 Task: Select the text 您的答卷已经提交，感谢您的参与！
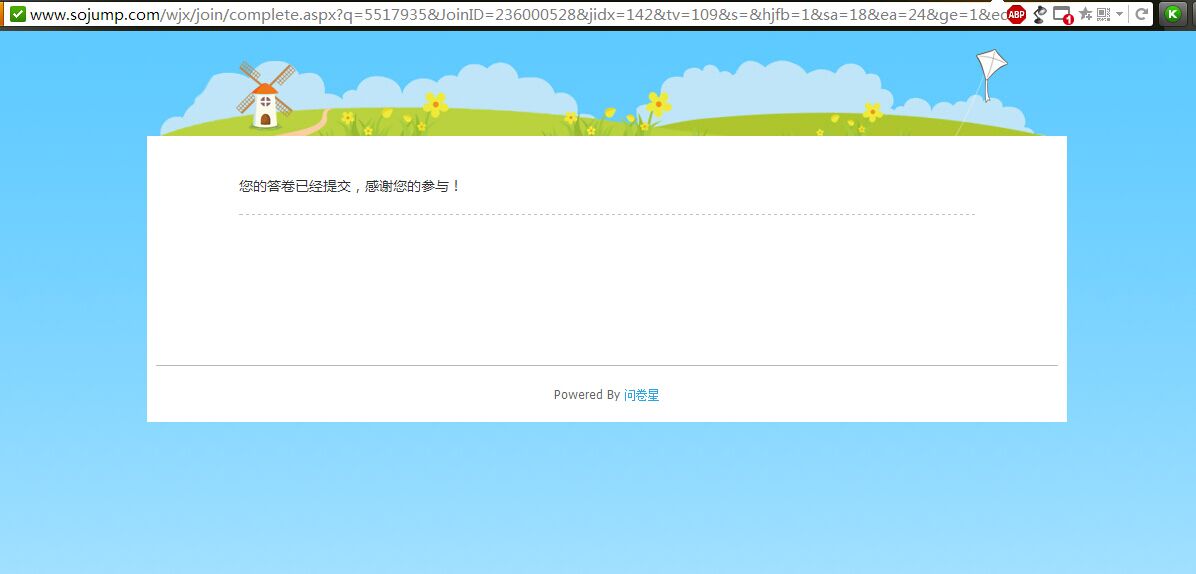(350, 186)
